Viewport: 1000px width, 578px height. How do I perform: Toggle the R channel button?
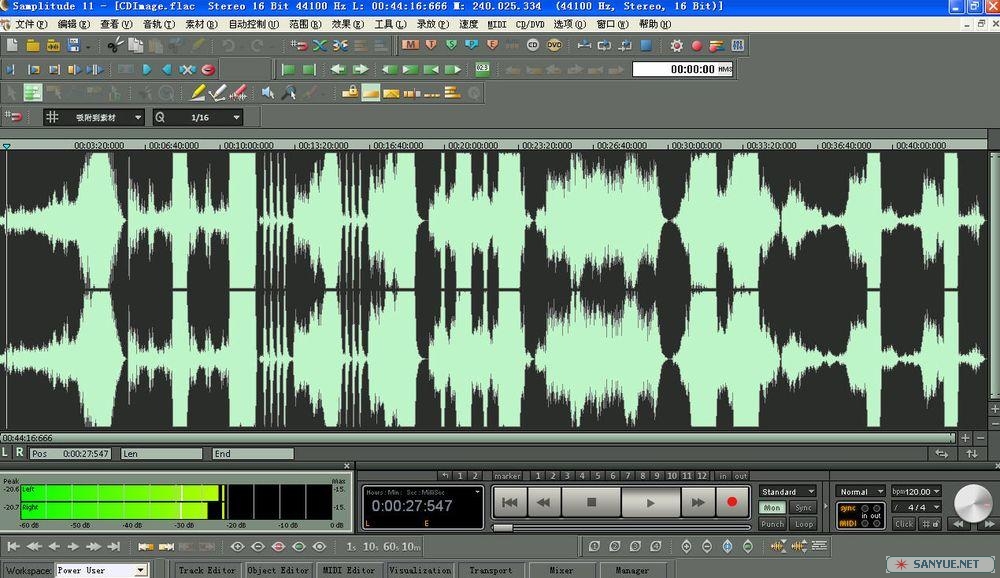point(20,452)
